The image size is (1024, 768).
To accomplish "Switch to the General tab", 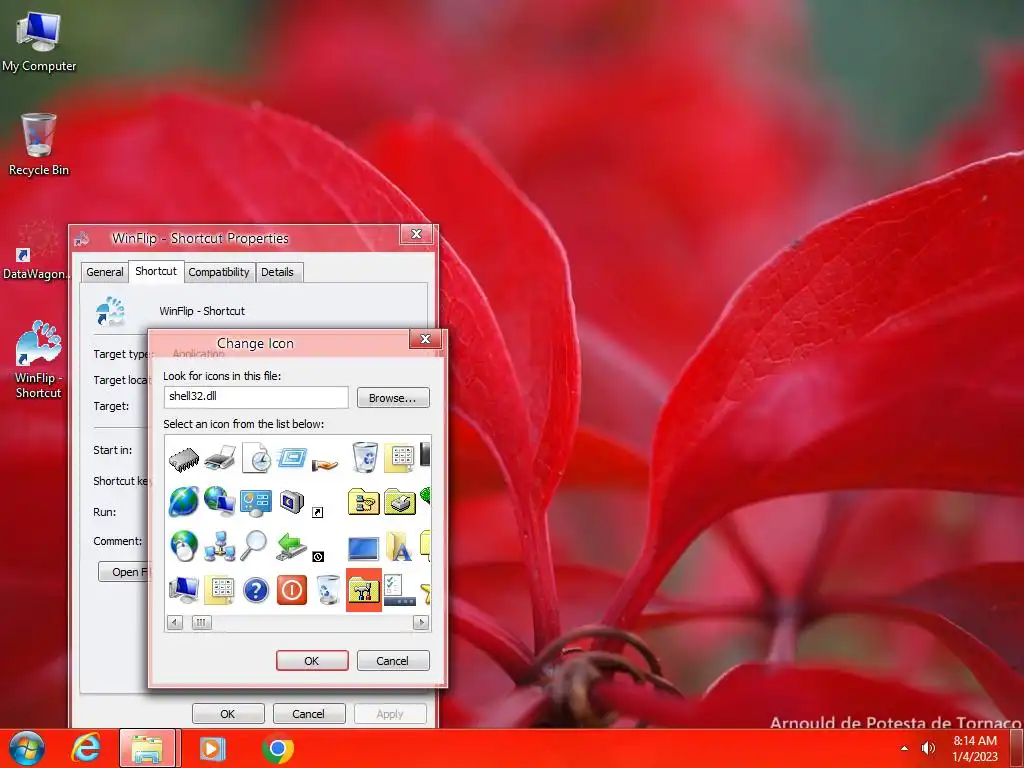I will click(104, 272).
